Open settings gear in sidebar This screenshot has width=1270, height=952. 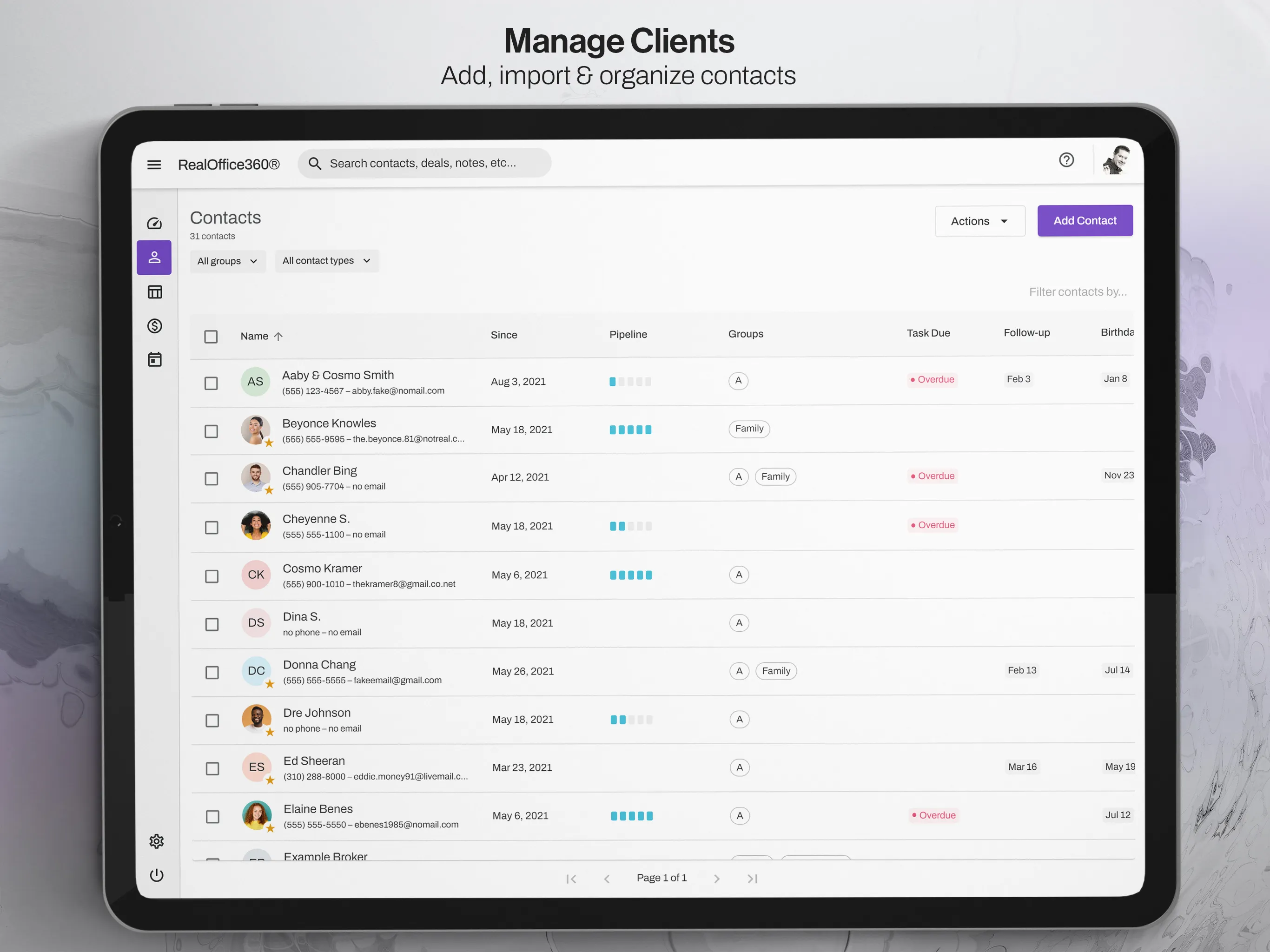(x=156, y=841)
